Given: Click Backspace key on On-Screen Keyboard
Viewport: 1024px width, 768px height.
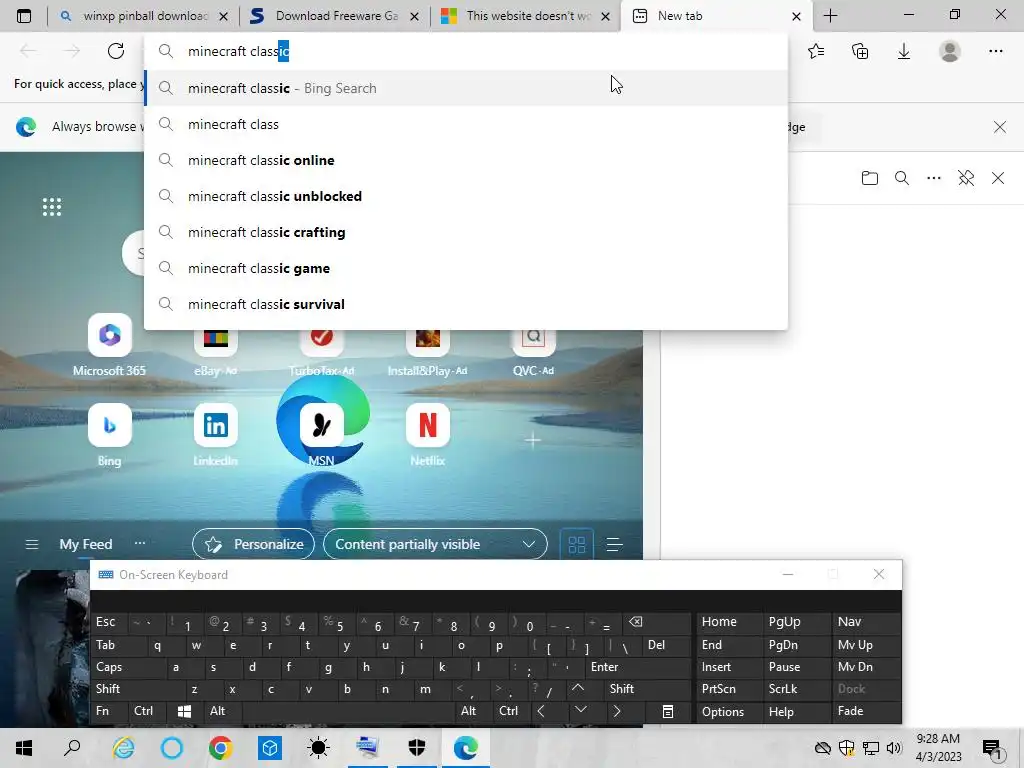Looking at the screenshot, I should [656, 622].
